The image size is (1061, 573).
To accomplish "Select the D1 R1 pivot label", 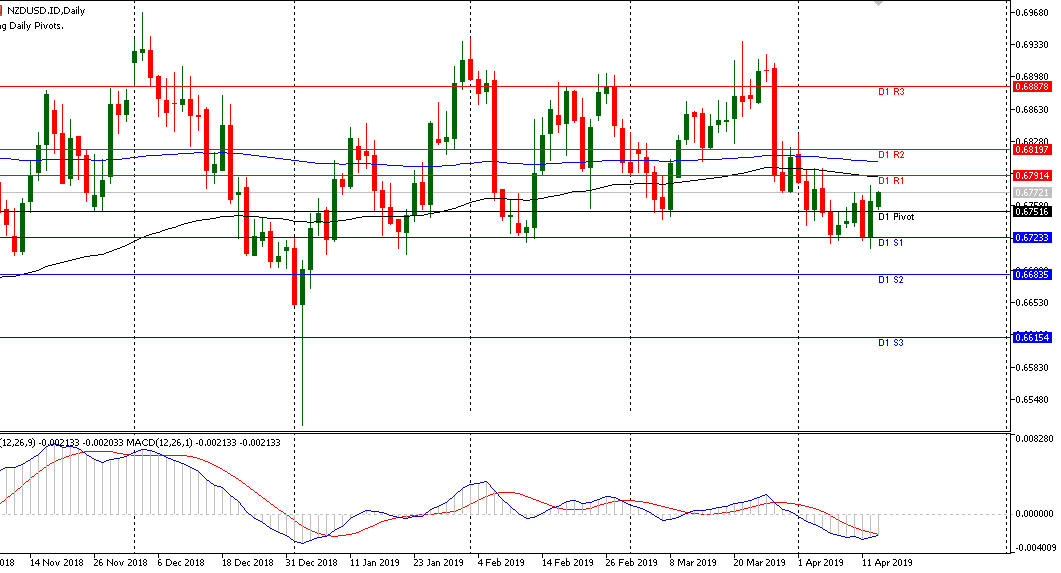I will click(891, 181).
